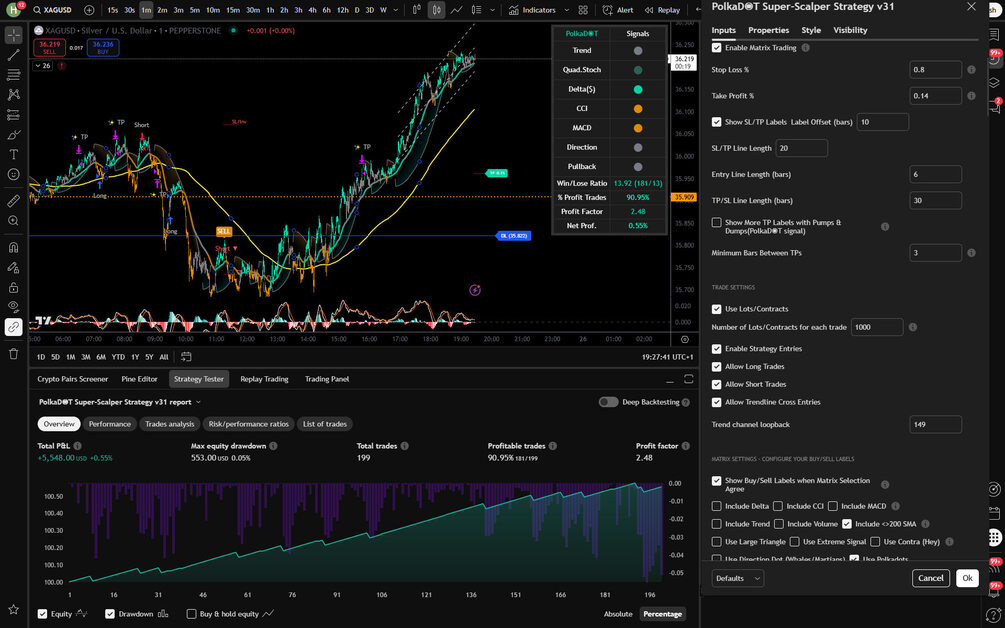Viewport: 1005px width, 628px height.
Task: Remove objects using the trash icon
Action: (13, 354)
